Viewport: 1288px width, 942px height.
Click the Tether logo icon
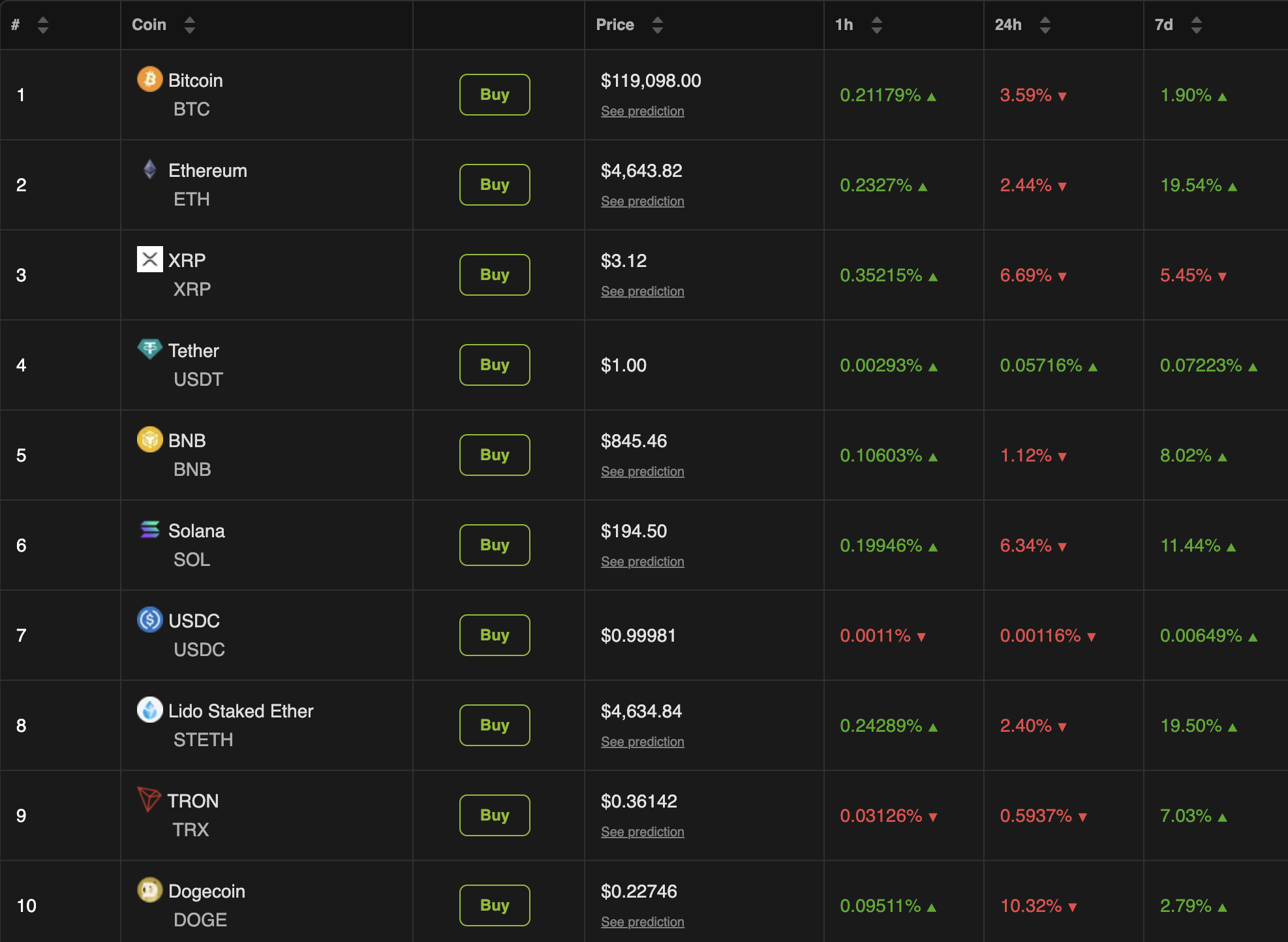click(x=149, y=349)
